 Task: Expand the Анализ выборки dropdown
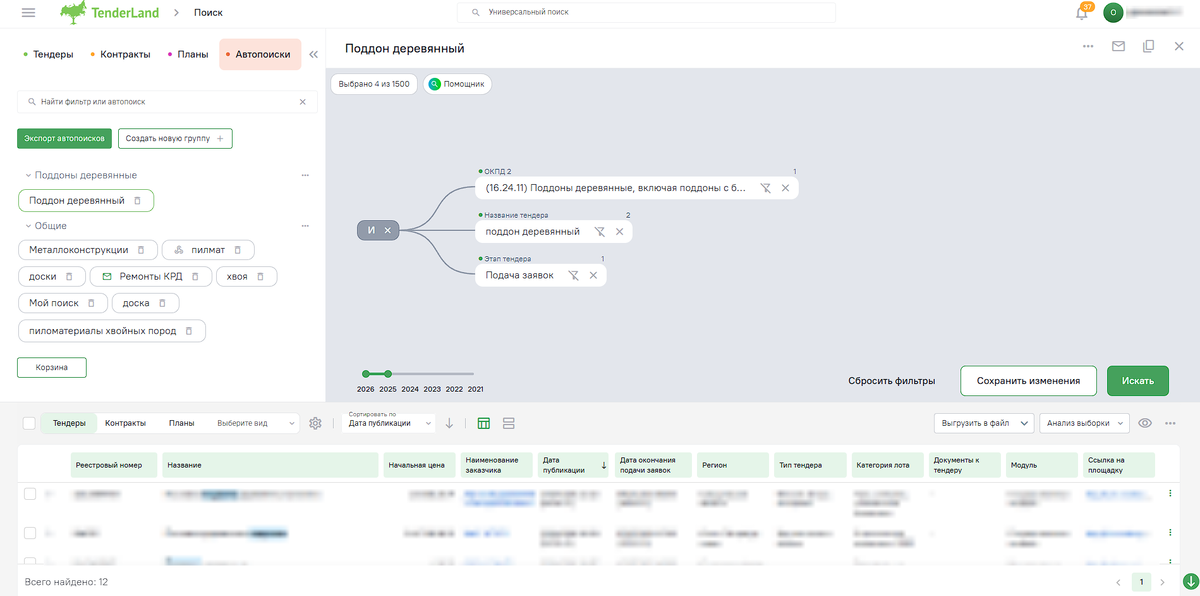pyautogui.click(x=1085, y=423)
